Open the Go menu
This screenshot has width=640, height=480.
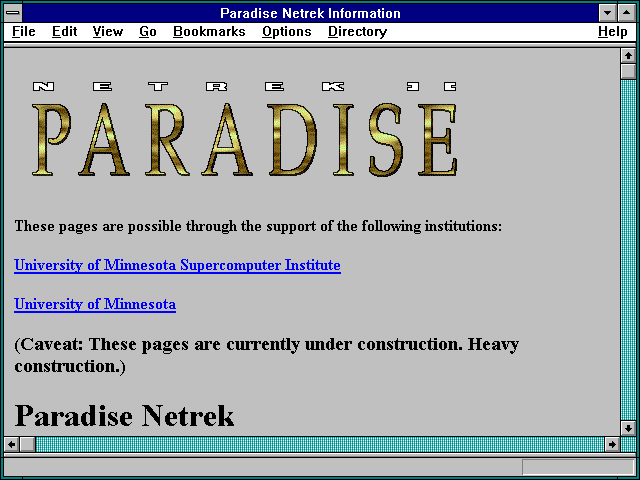[x=148, y=32]
